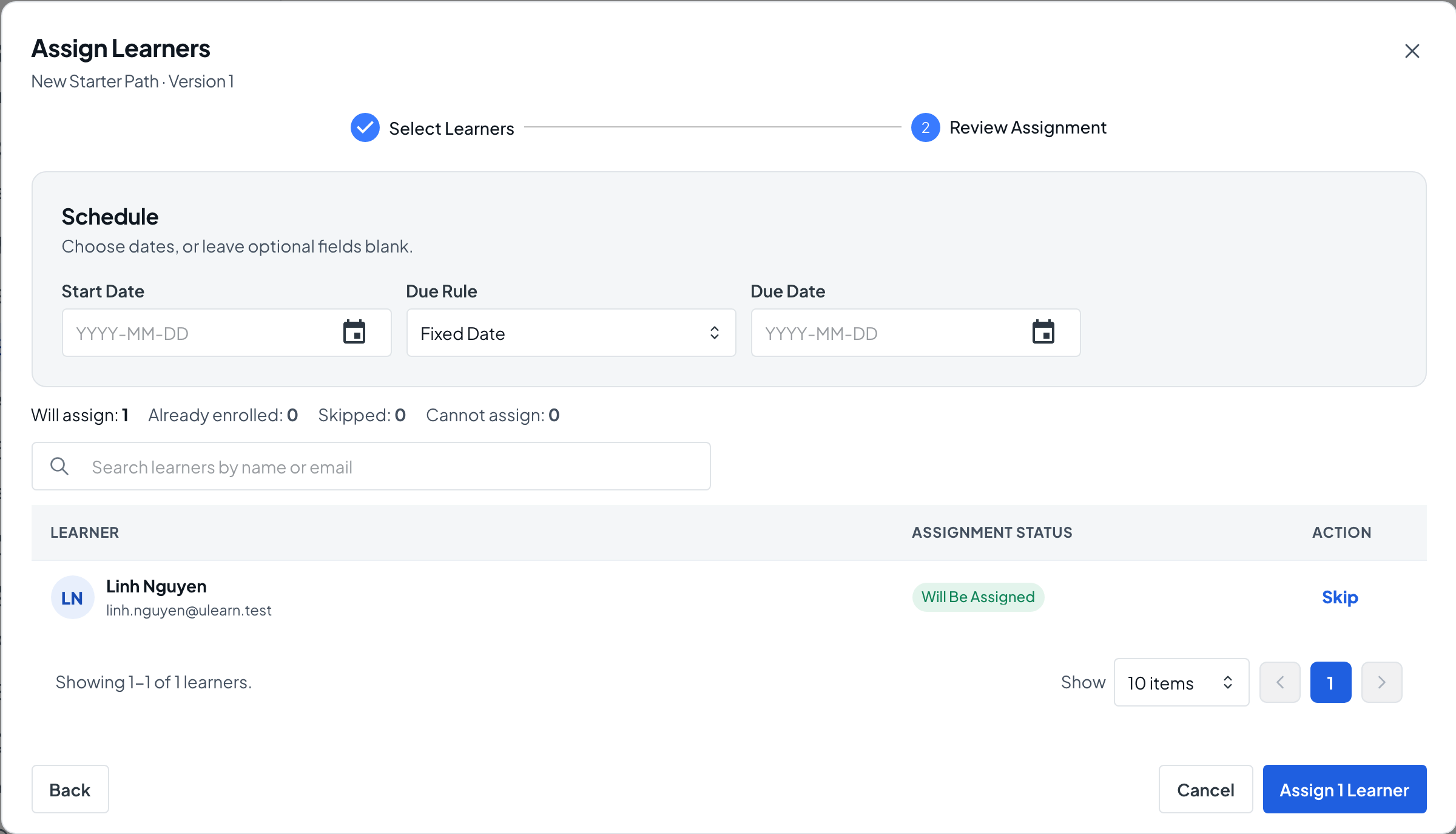This screenshot has width=1456, height=834.
Task: Click the step 2 Review Assignment circle
Action: coord(926,127)
